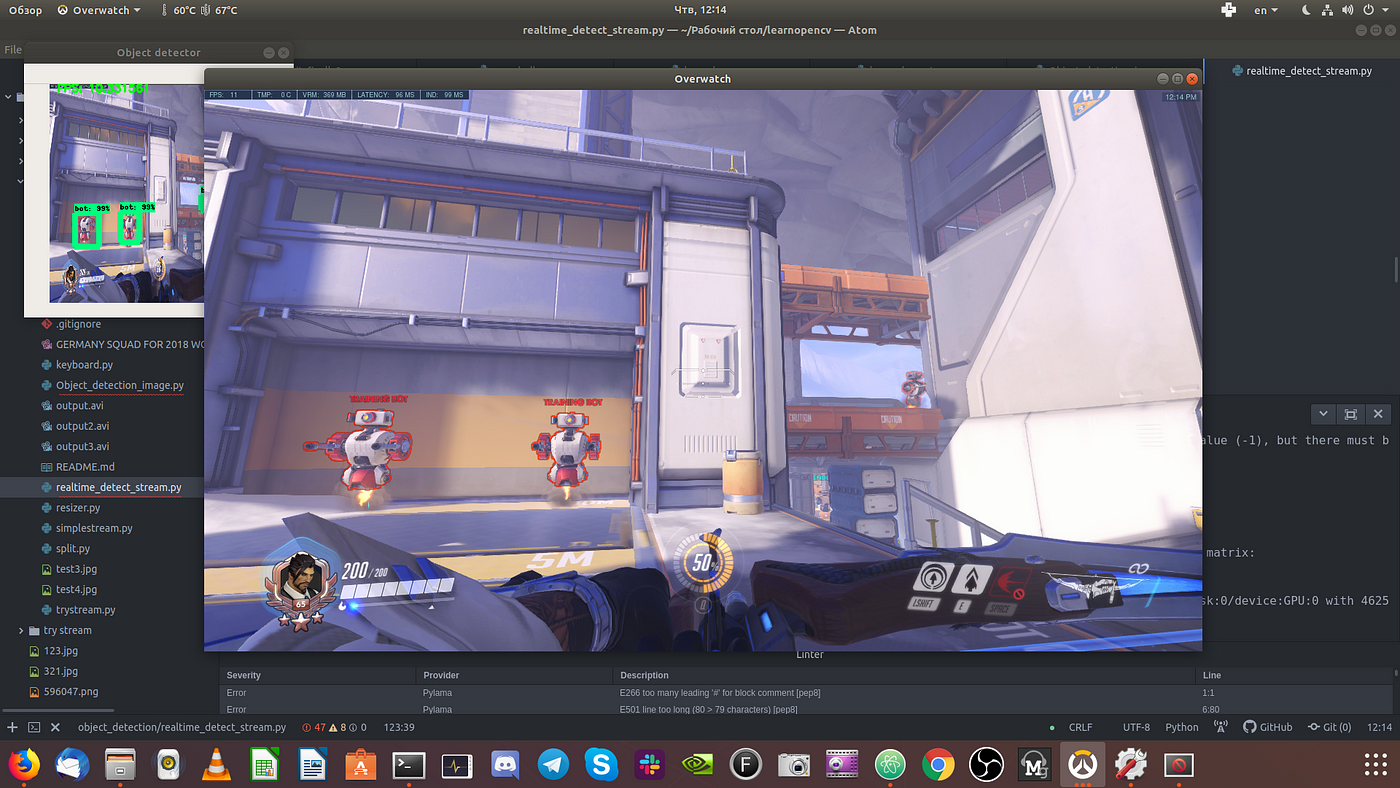Show all applications grid
Image resolution: width=1400 pixels, height=788 pixels.
(x=1376, y=765)
